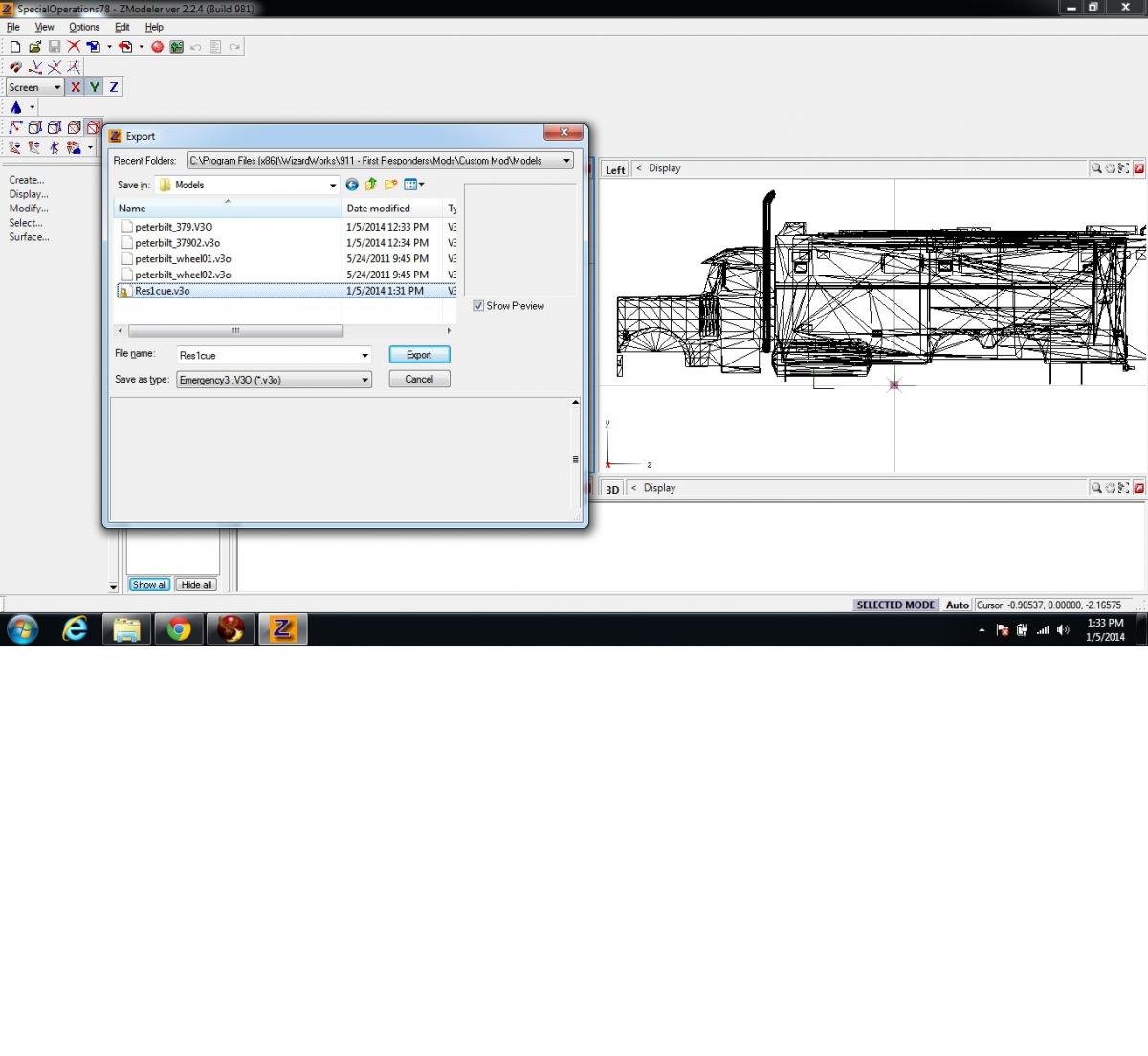Screen dimensions: 1148x1056
Task: Click the Open file folder icon
Action: tap(34, 47)
